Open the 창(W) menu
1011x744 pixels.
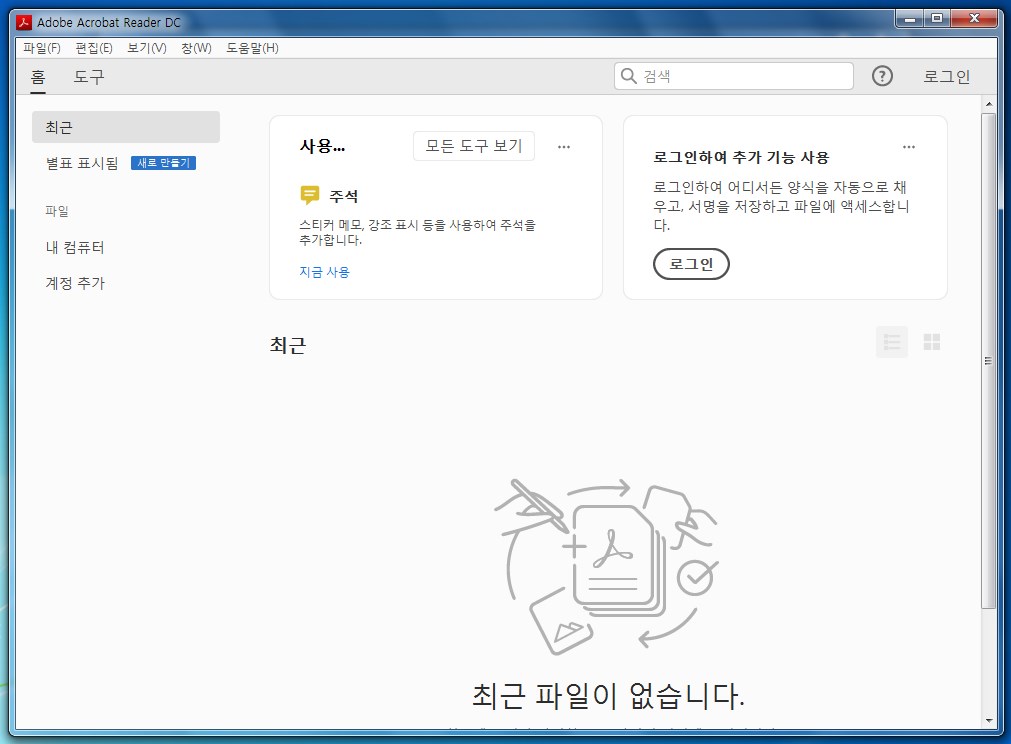coord(196,48)
